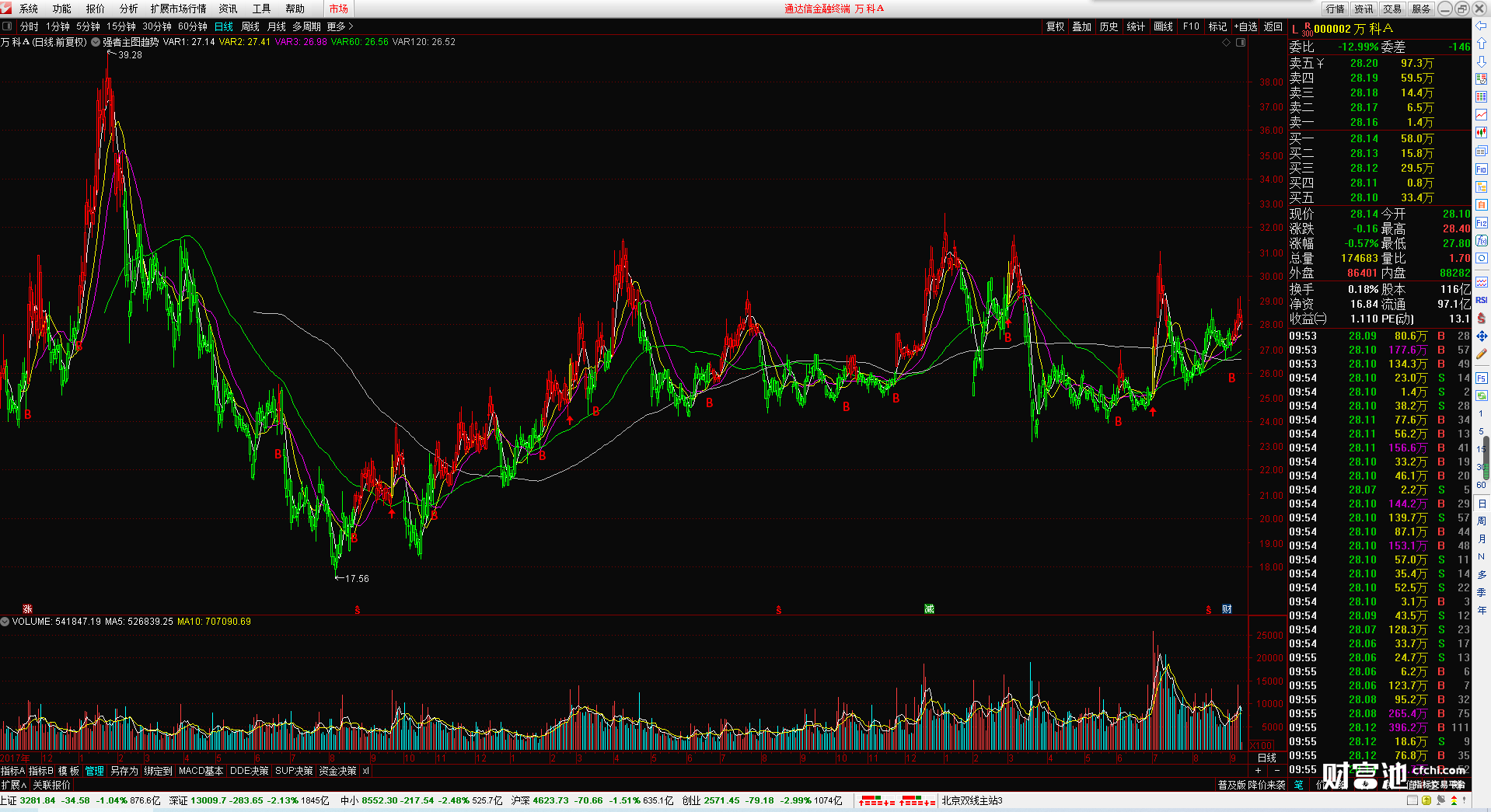The height and width of the screenshot is (812, 1491).
Task: Click the 北京双线主站3 server status
Action: pyautogui.click(x=972, y=800)
